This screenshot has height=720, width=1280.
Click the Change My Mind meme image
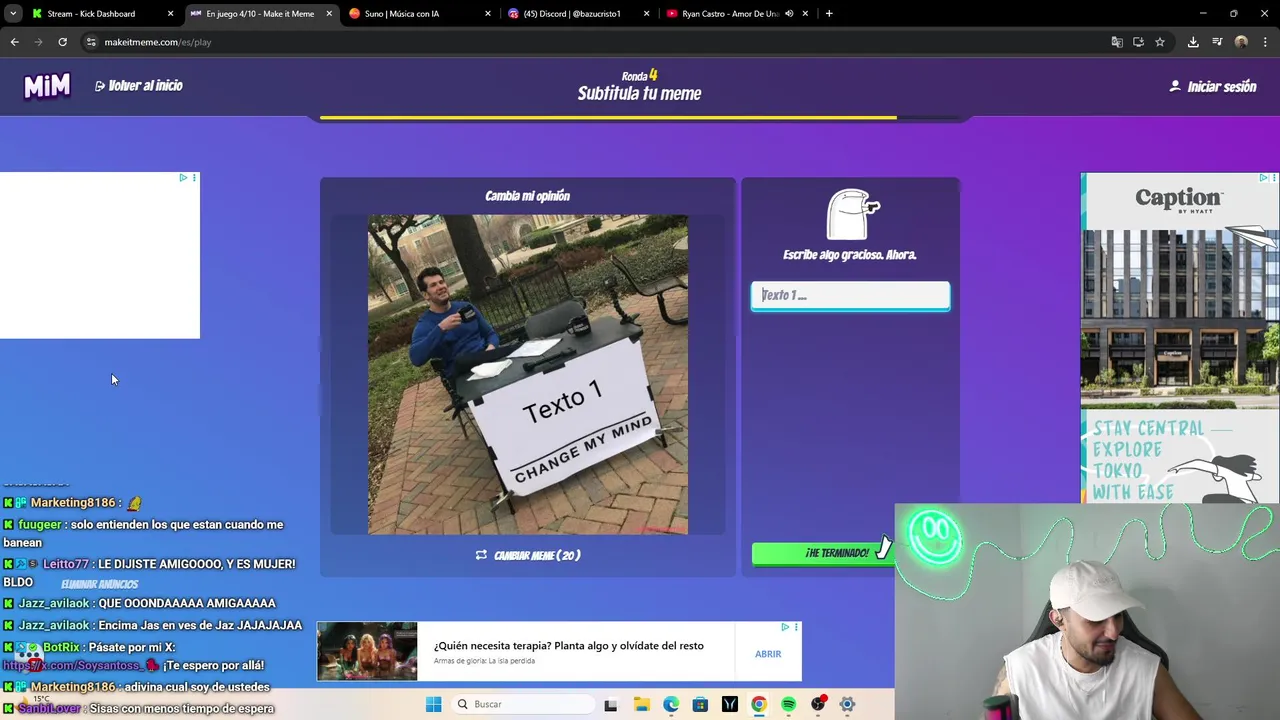(x=528, y=374)
